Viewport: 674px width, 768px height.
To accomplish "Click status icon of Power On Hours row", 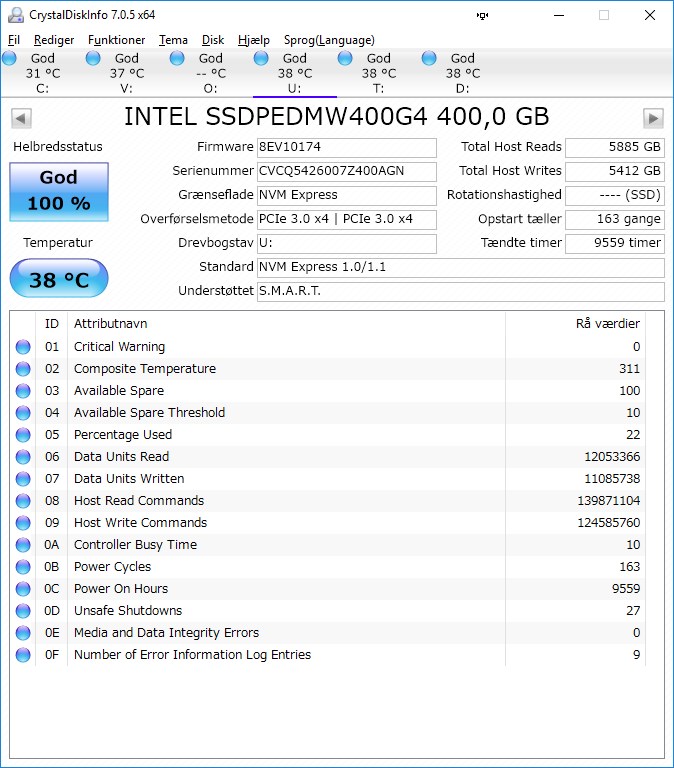I will [x=23, y=589].
